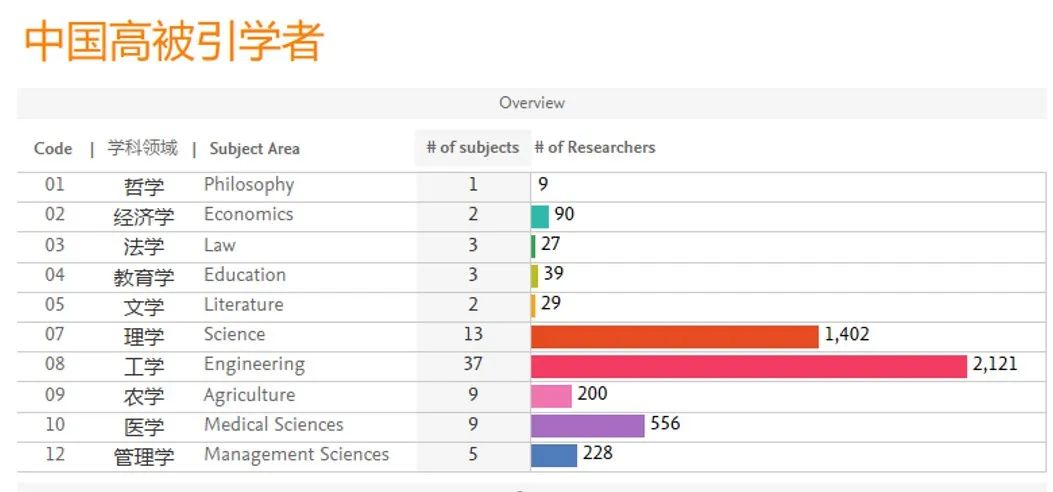This screenshot has height=492, width=1053.
Task: Click the 中国高被引学者 page title
Action: click(174, 42)
